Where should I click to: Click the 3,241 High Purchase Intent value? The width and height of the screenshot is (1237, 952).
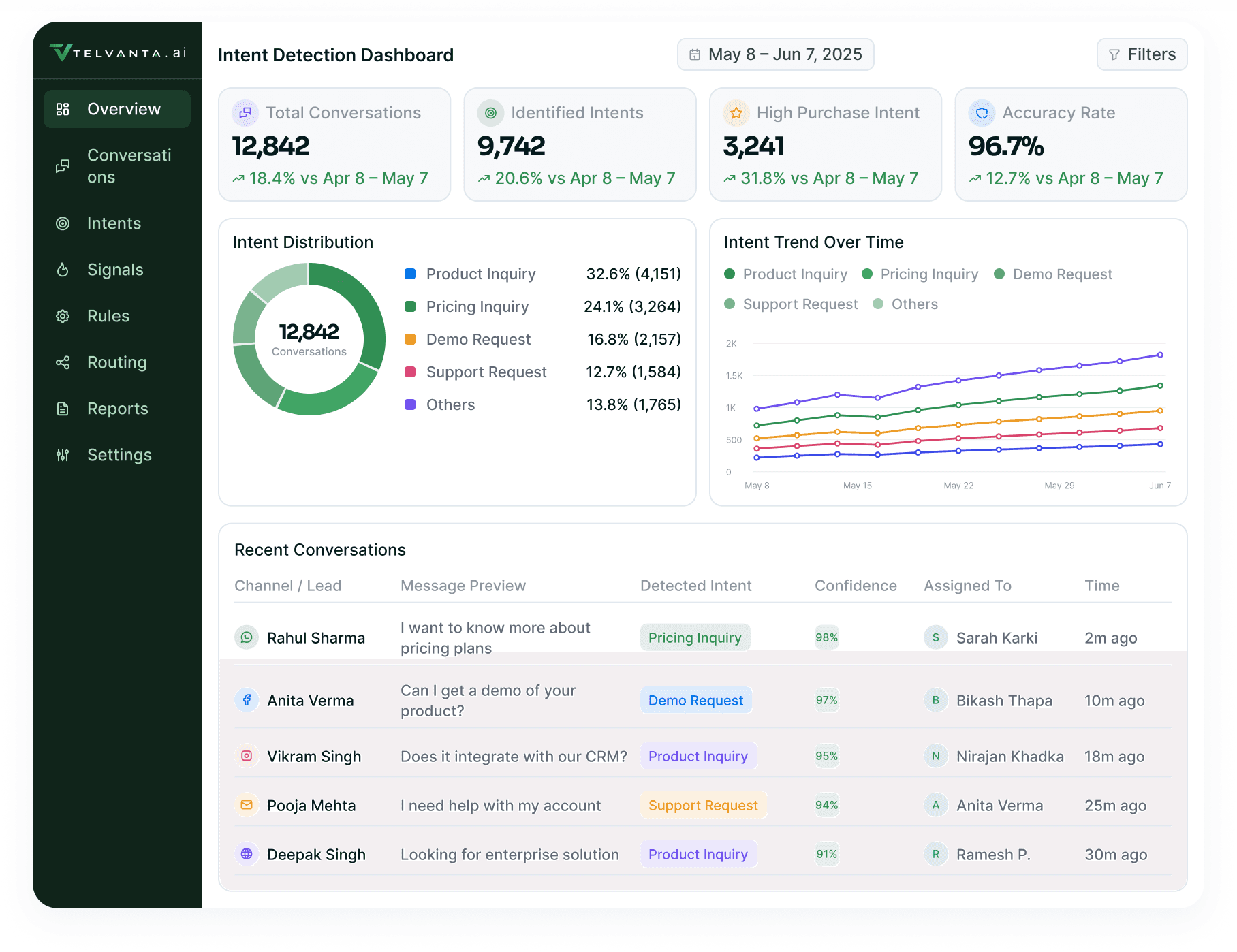click(754, 146)
